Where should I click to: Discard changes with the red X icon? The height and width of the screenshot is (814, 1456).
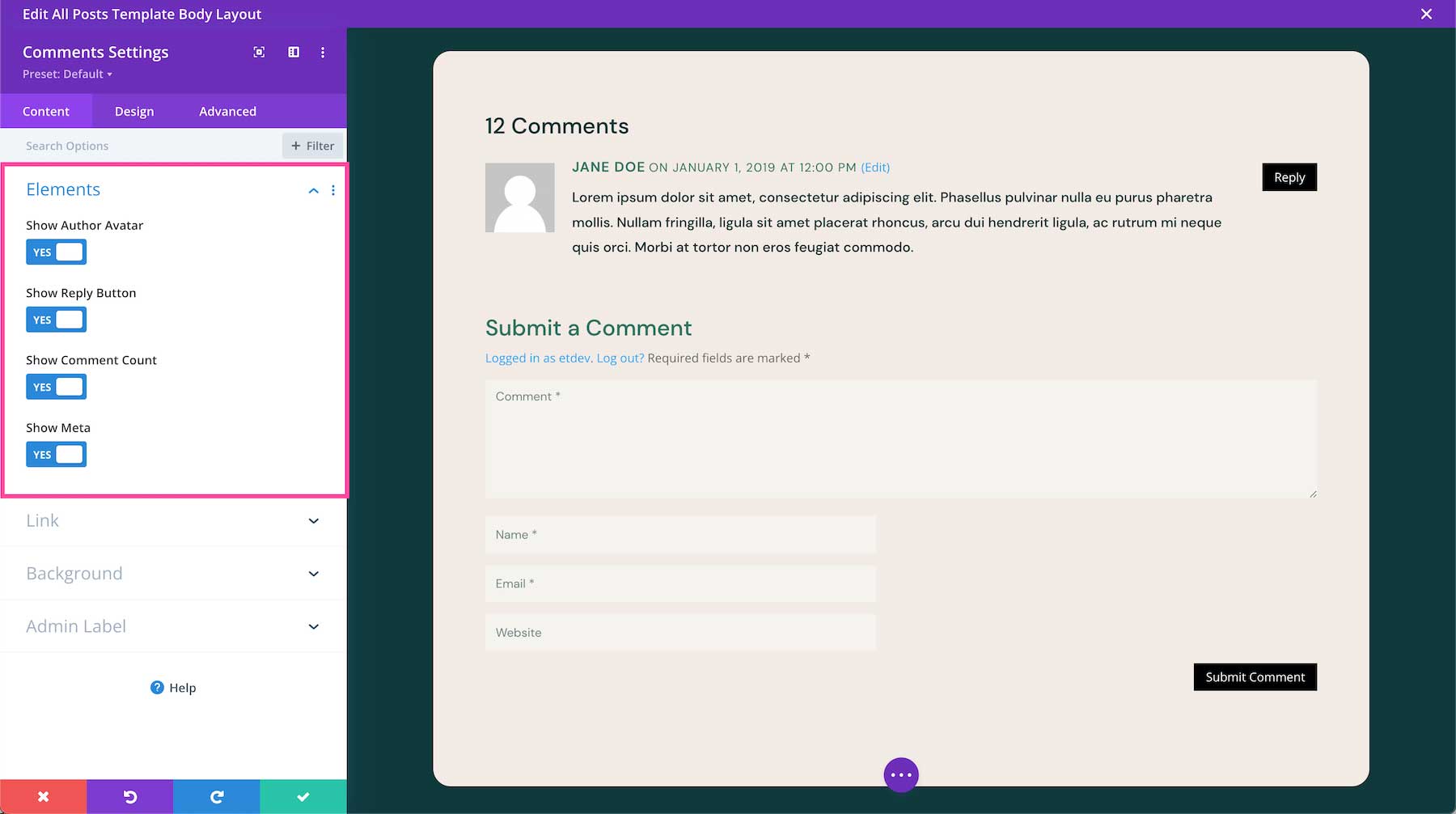click(43, 796)
